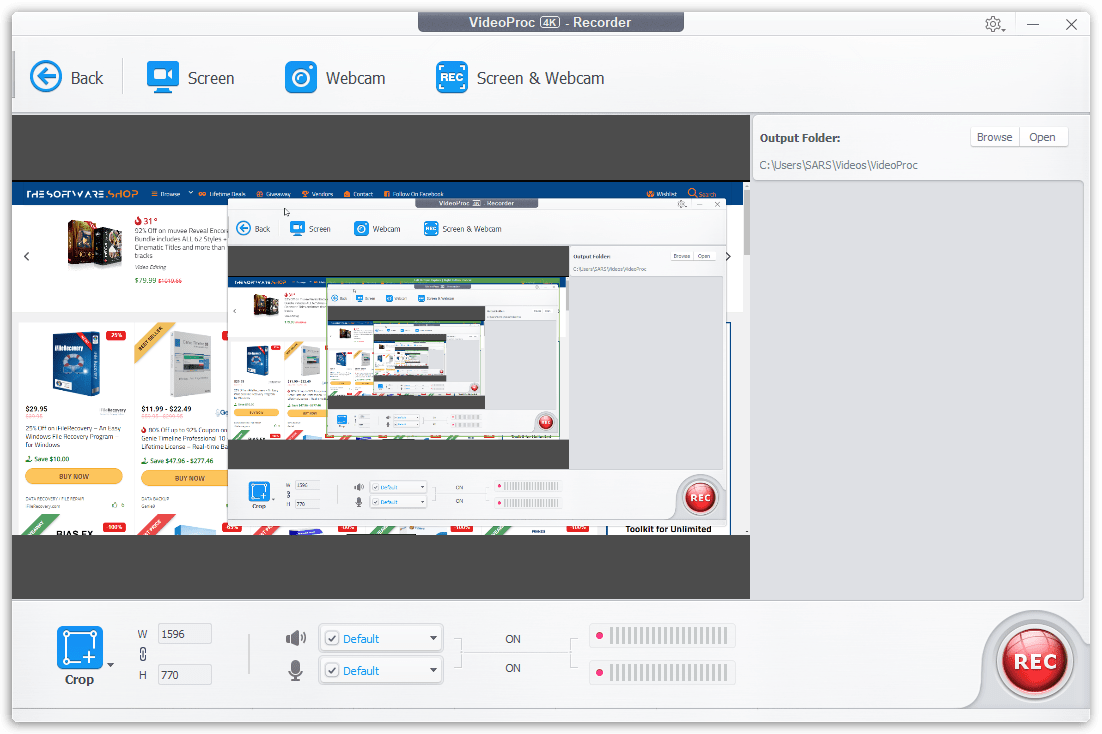Click the microphone icon

point(296,671)
